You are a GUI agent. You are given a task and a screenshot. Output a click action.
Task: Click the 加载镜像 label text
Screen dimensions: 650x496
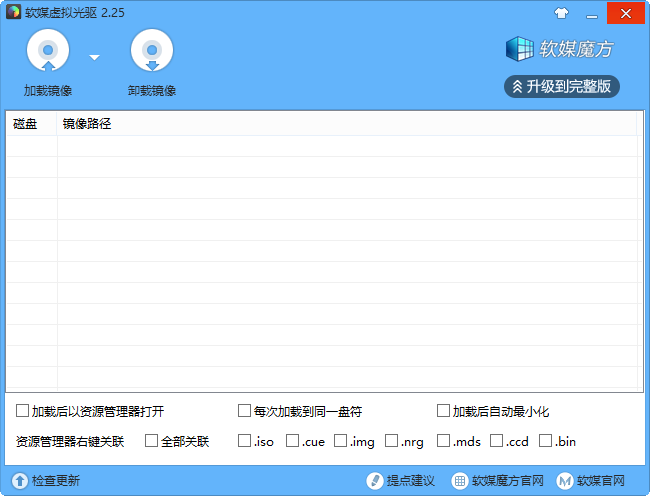[48, 90]
